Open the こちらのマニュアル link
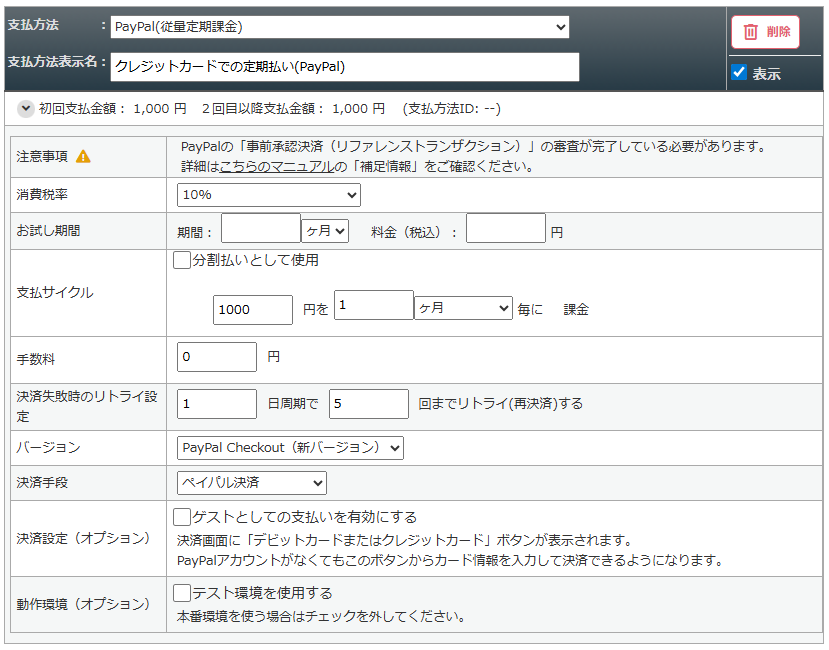The image size is (829, 650). click(276, 166)
